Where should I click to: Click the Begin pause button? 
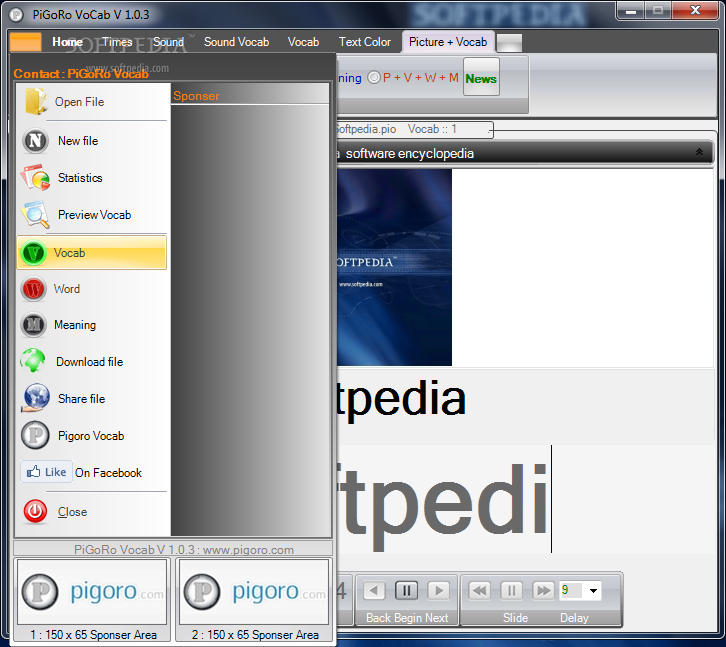click(x=407, y=590)
